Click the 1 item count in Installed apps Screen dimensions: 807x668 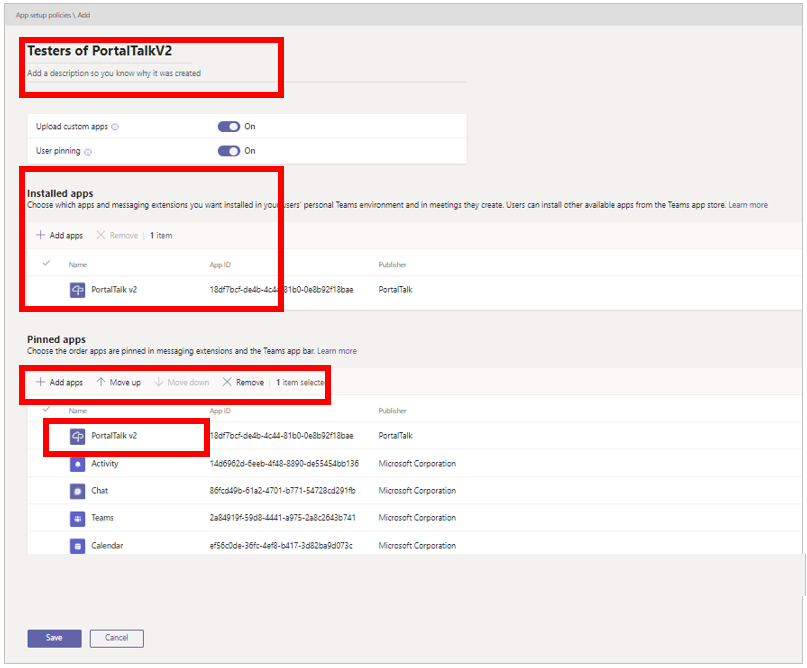pyautogui.click(x=161, y=236)
